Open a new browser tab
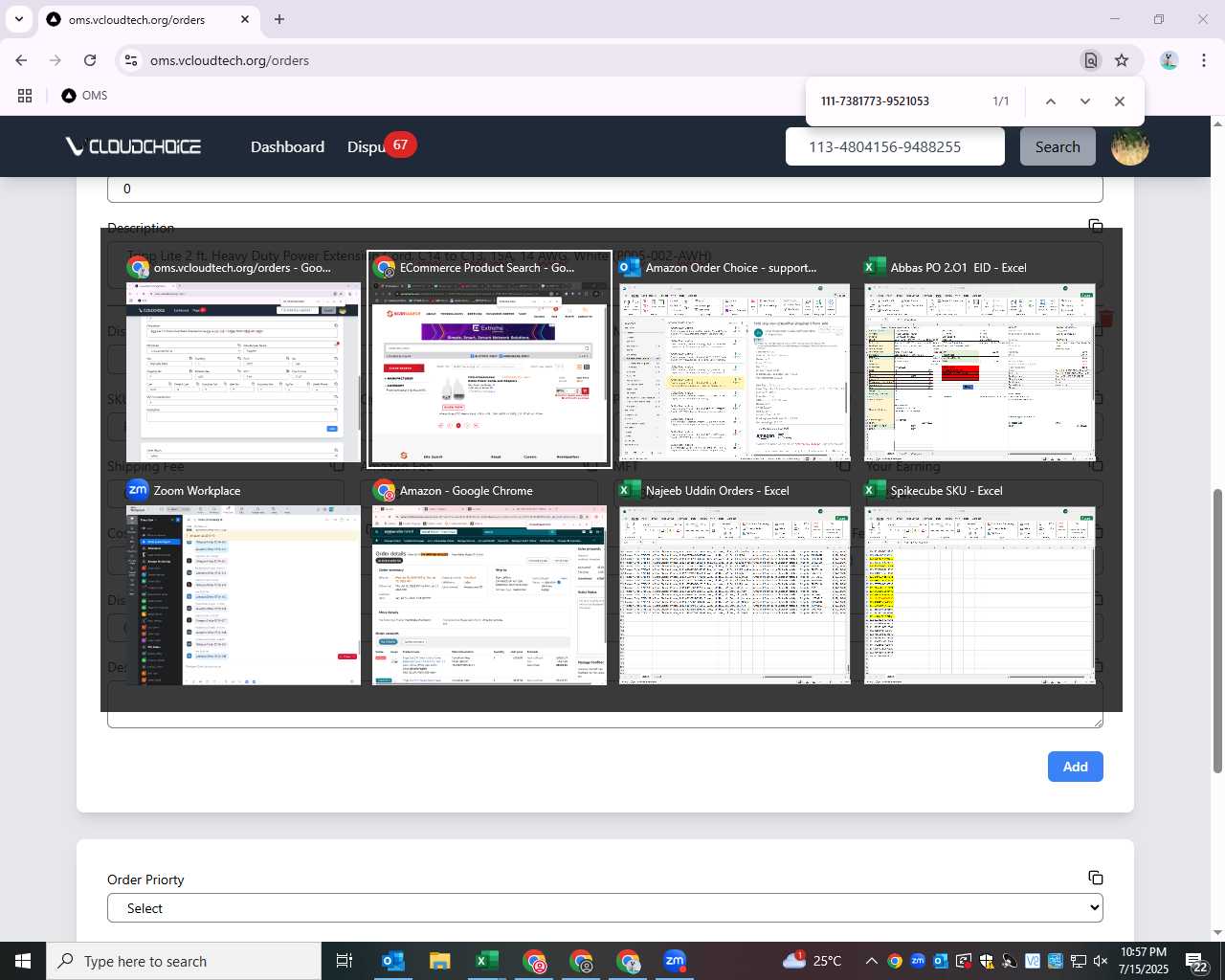1225x980 pixels. coord(279,19)
